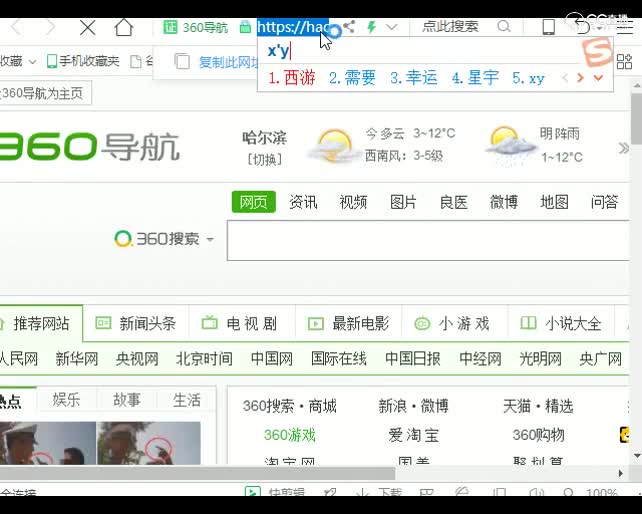Open 天猫·精选 link
642x514 pixels.
click(x=538, y=406)
